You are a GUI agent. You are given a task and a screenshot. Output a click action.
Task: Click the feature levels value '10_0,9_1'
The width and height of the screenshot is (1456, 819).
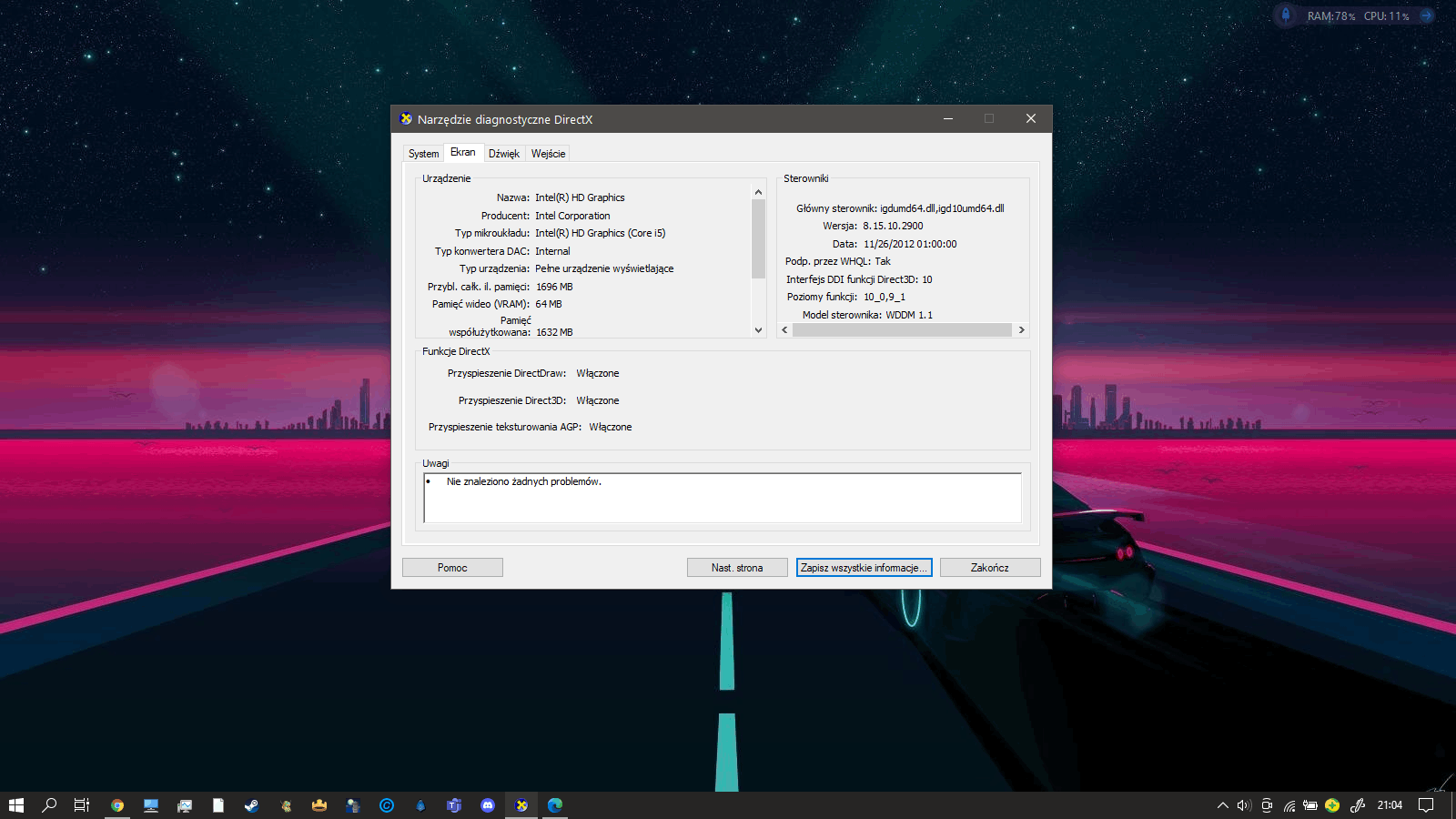pos(885,297)
